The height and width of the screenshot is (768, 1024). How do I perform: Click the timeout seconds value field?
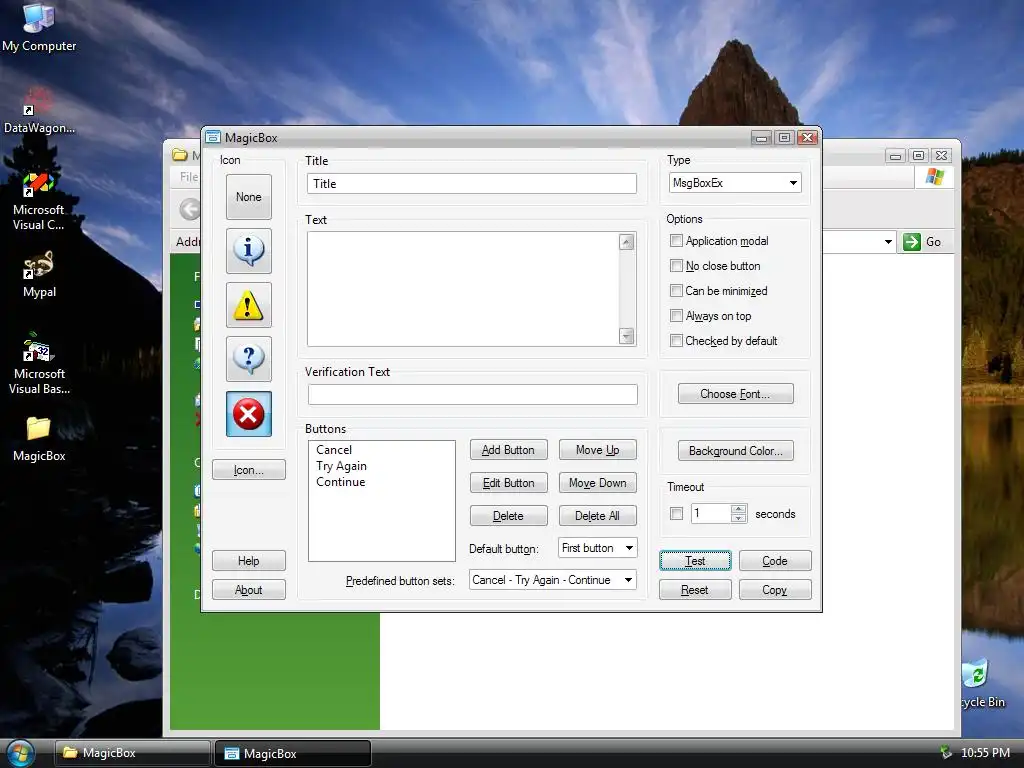click(711, 513)
